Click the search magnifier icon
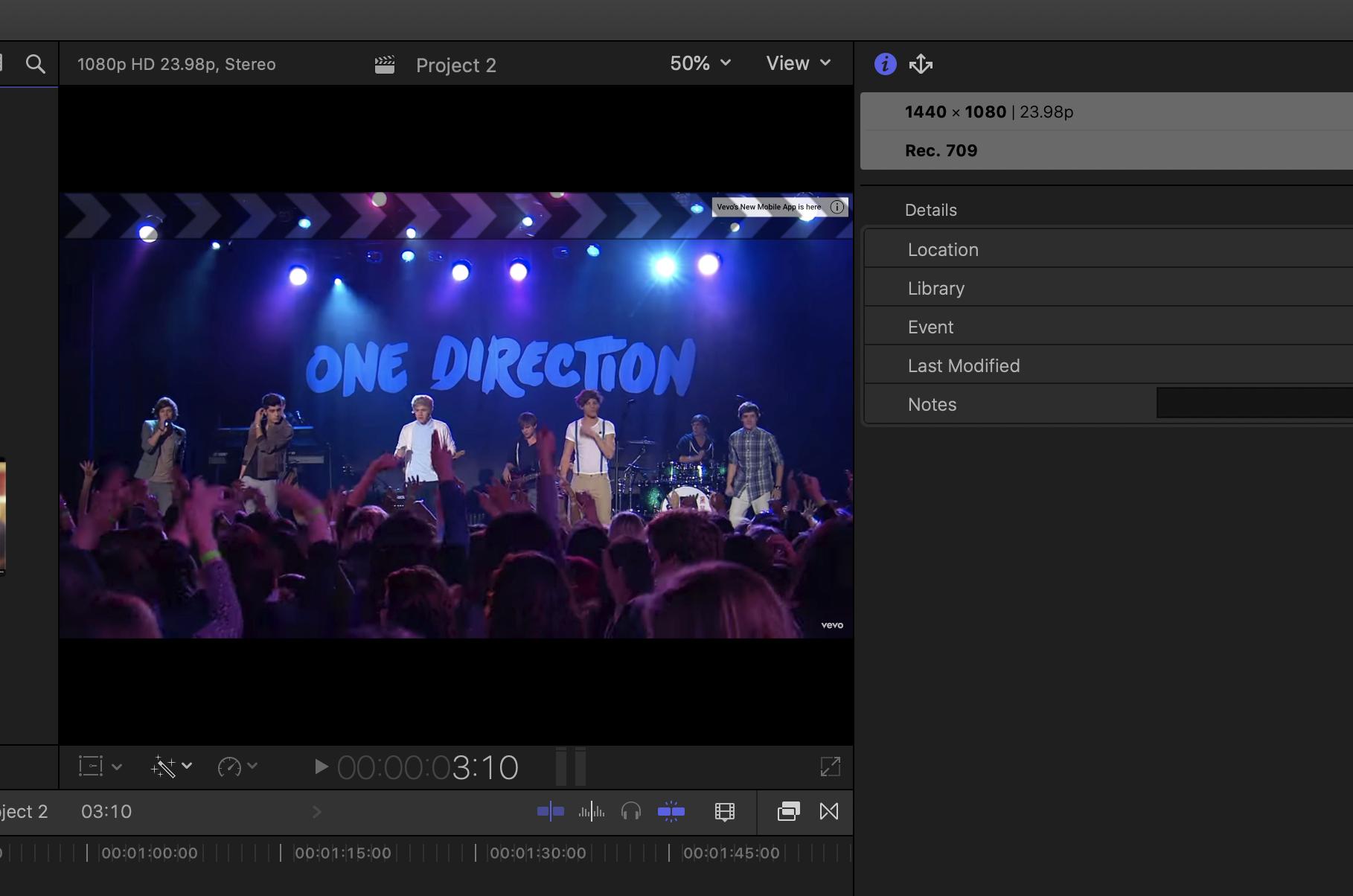The width and height of the screenshot is (1353, 896). pos(36,64)
